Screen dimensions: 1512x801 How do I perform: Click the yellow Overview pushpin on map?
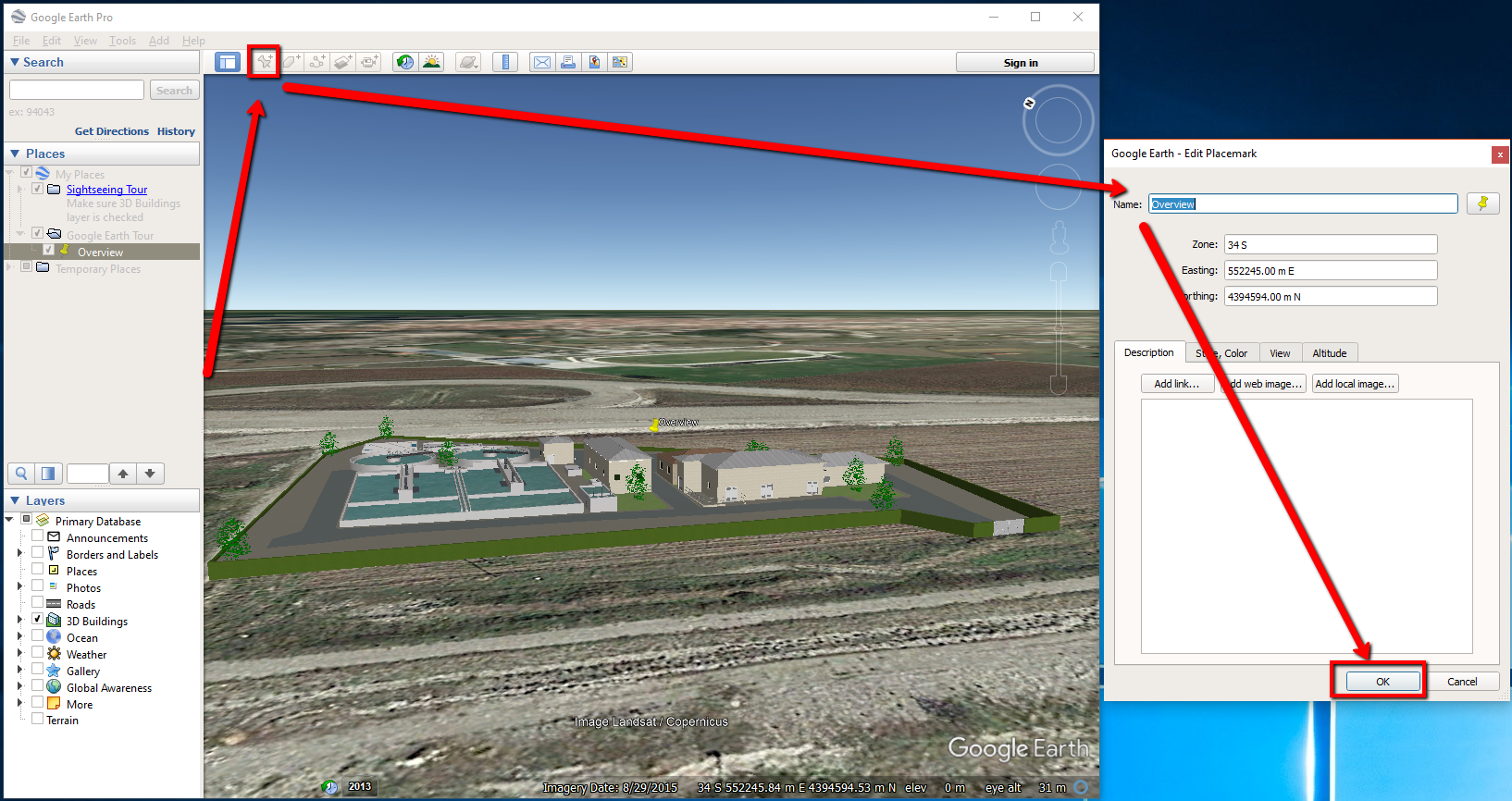(x=654, y=425)
